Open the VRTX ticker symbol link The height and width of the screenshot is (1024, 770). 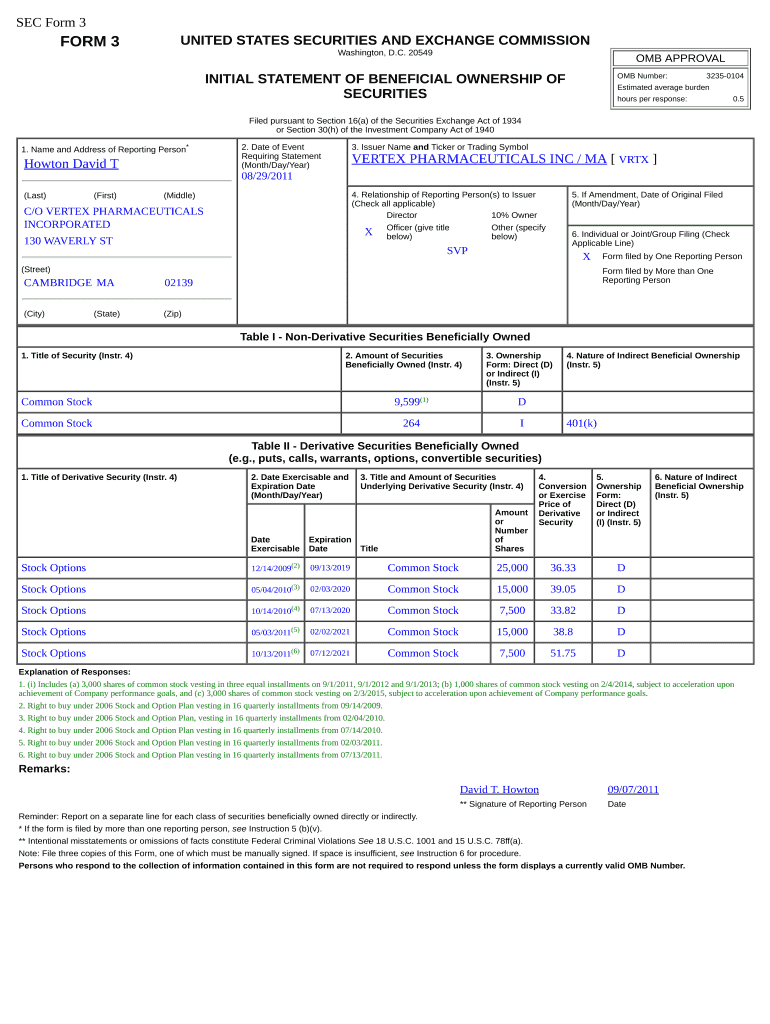click(x=634, y=160)
